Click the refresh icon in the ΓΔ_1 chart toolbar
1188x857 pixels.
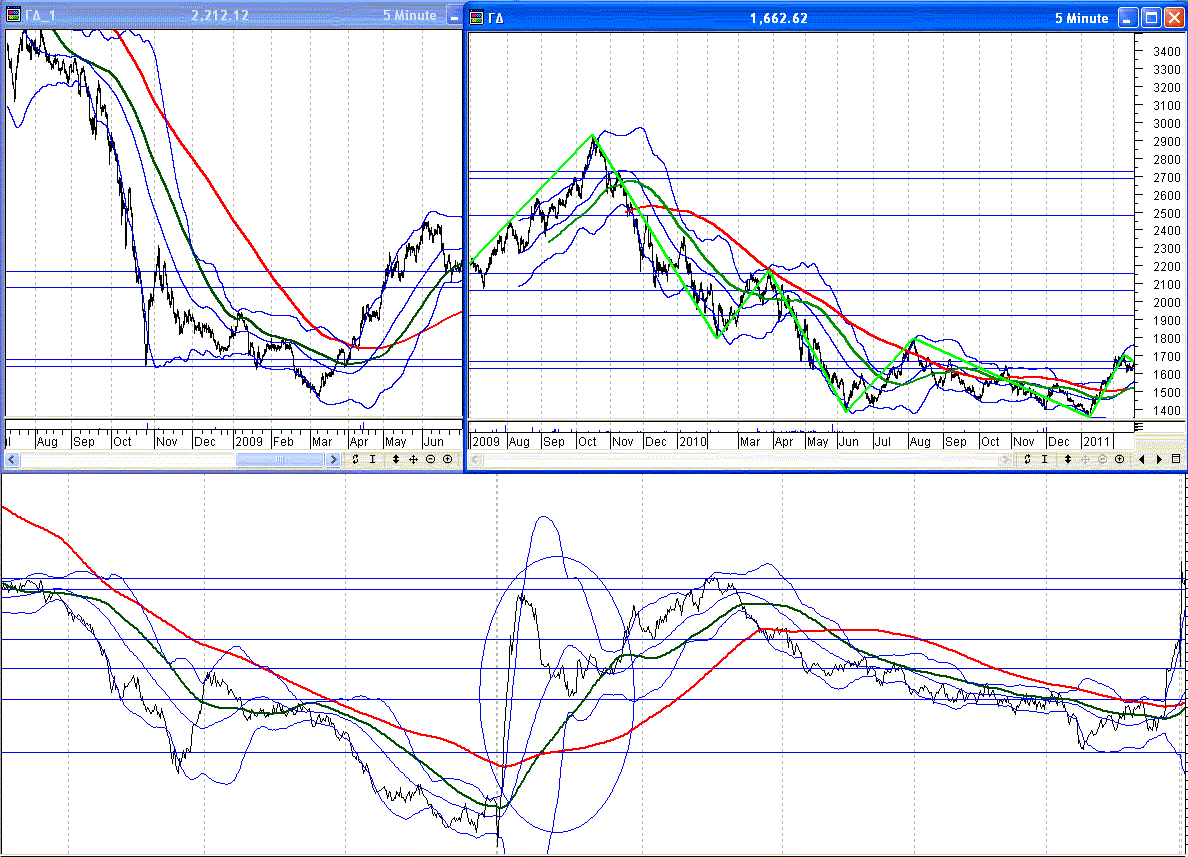pos(355,459)
